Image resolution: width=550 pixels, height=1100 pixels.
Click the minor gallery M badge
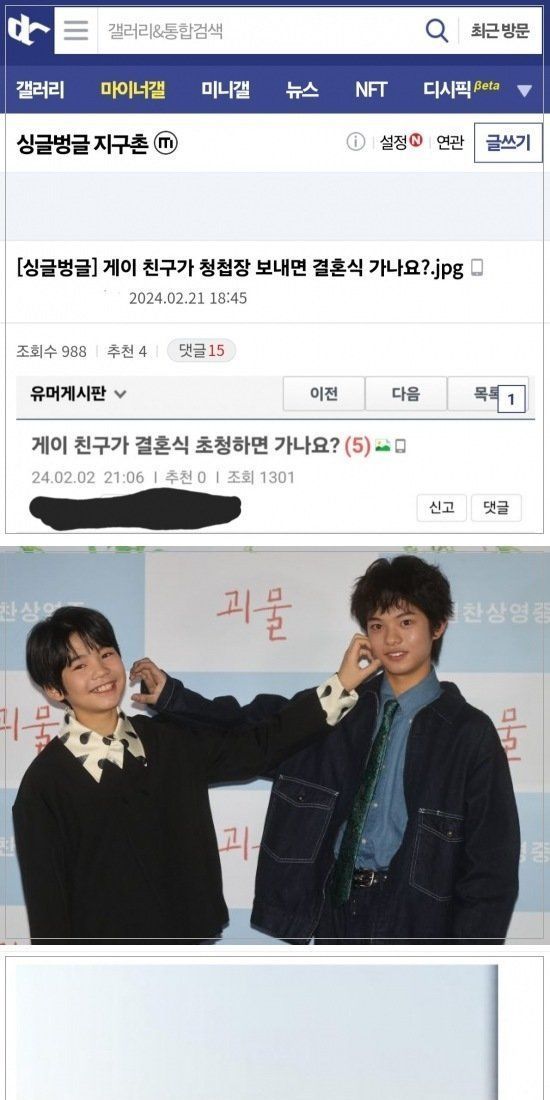tap(166, 143)
